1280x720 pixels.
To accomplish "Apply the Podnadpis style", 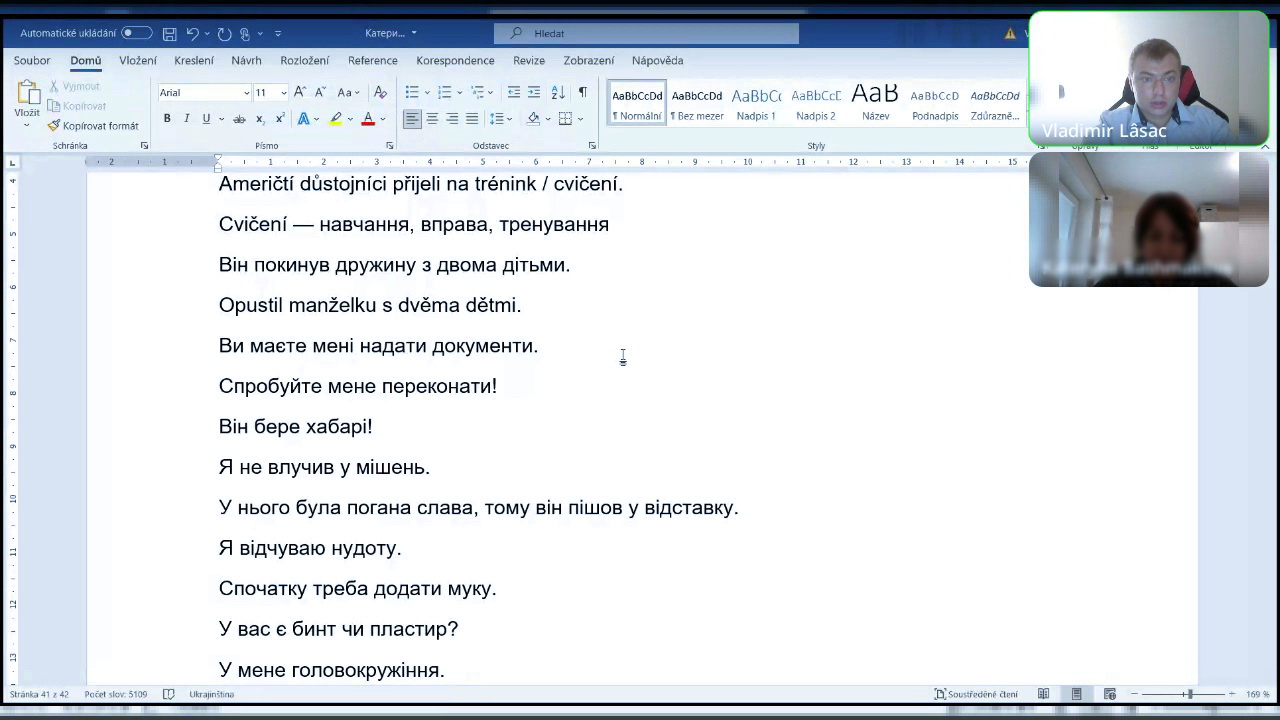I will tap(935, 104).
